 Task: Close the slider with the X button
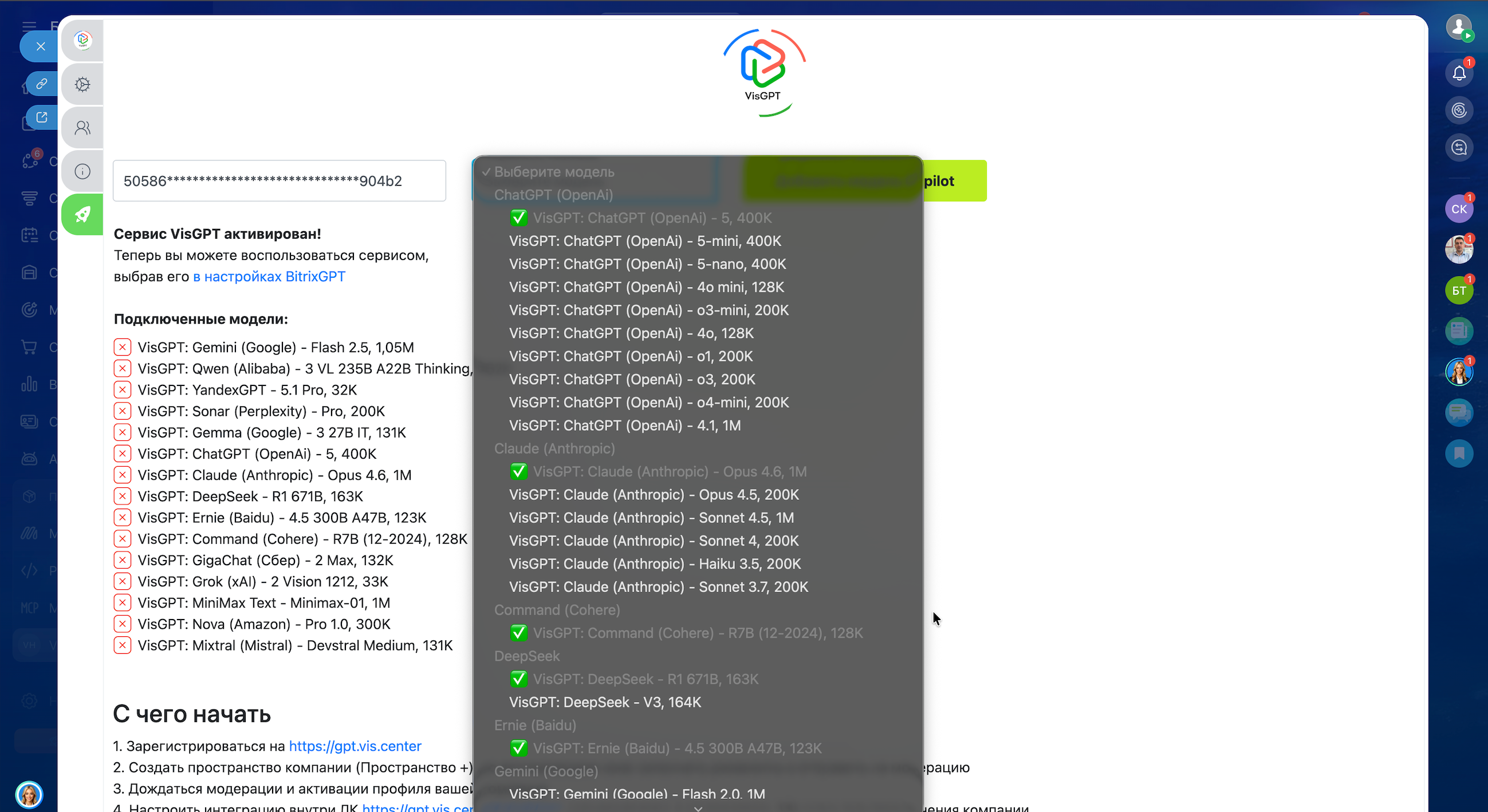coord(41,46)
